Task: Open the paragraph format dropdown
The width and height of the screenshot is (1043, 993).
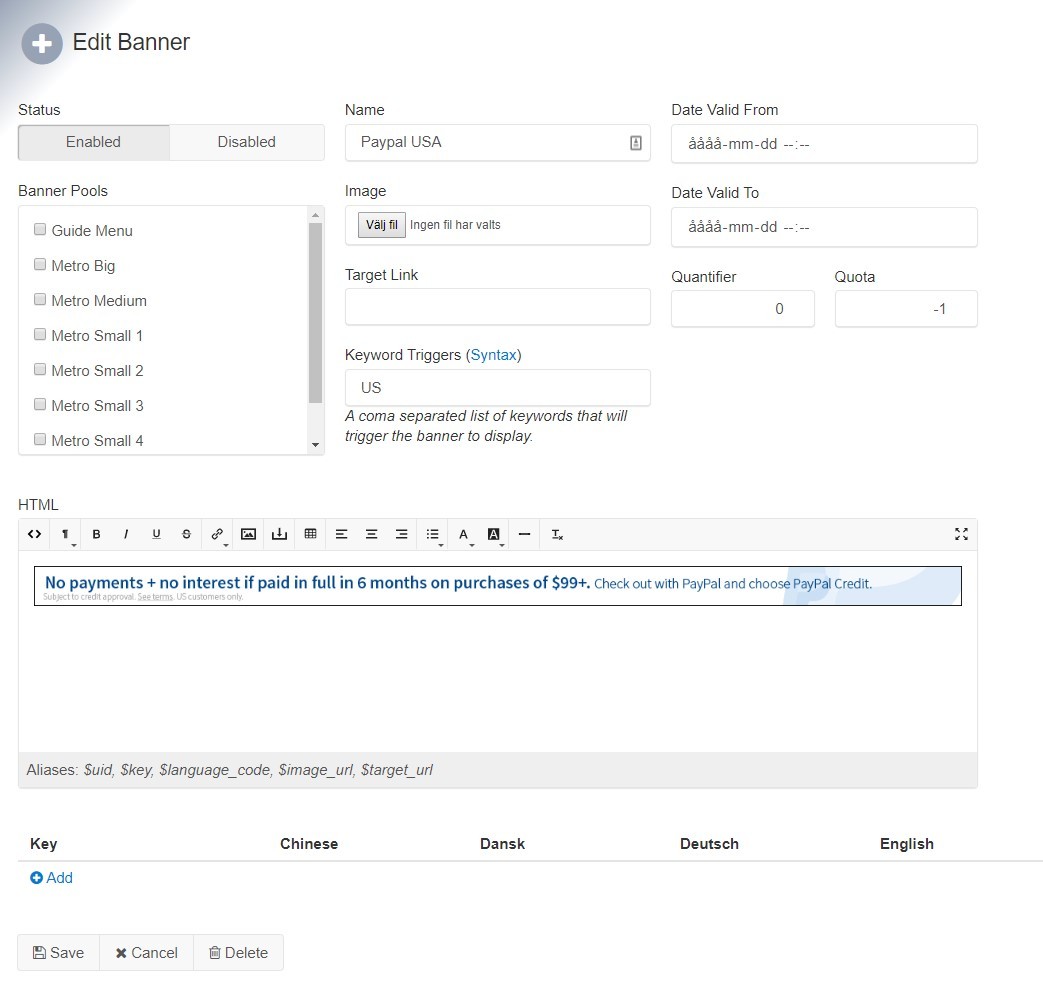Action: 66,535
